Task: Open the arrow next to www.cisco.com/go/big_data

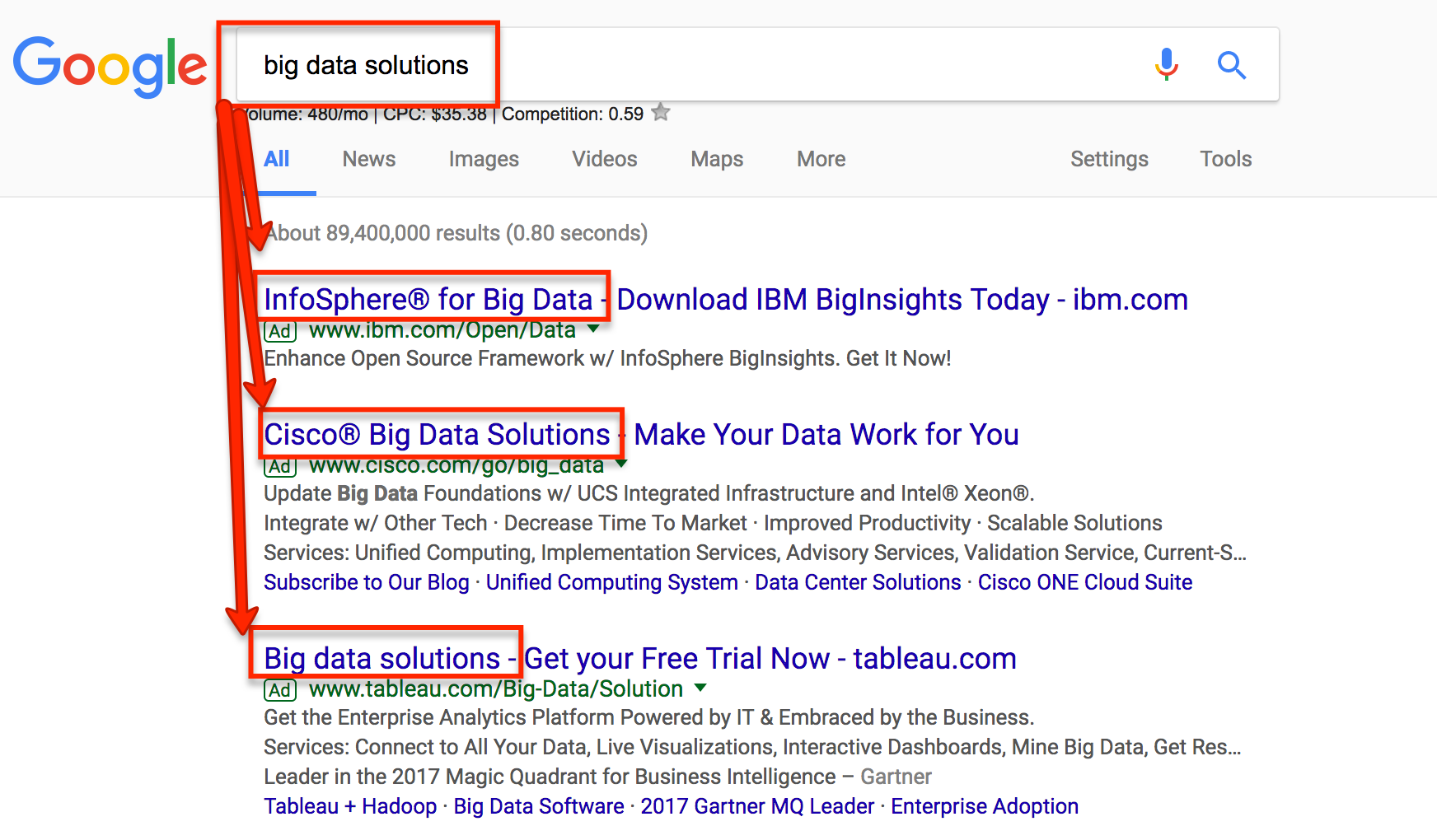Action: pyautogui.click(x=620, y=465)
